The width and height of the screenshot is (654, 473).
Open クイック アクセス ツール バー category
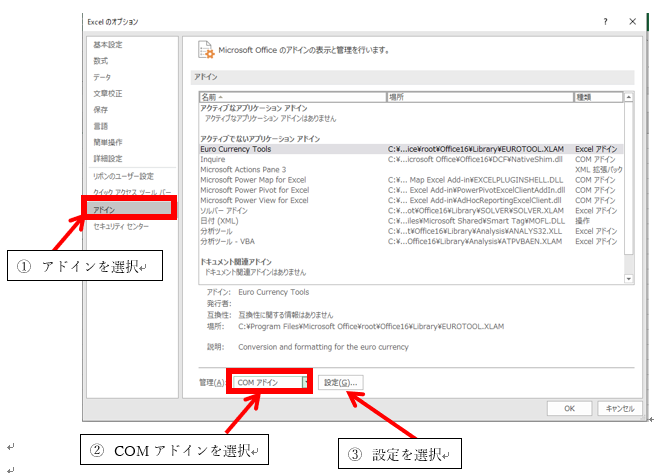coord(132,192)
